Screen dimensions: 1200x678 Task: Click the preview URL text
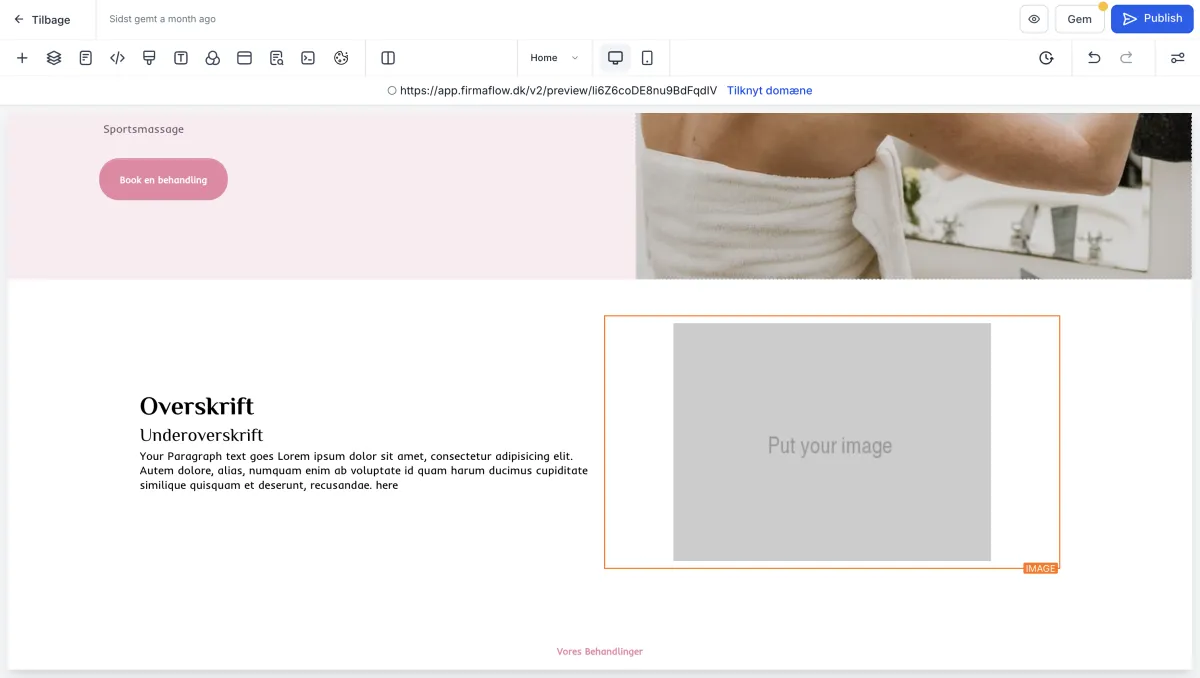pyautogui.click(x=558, y=90)
